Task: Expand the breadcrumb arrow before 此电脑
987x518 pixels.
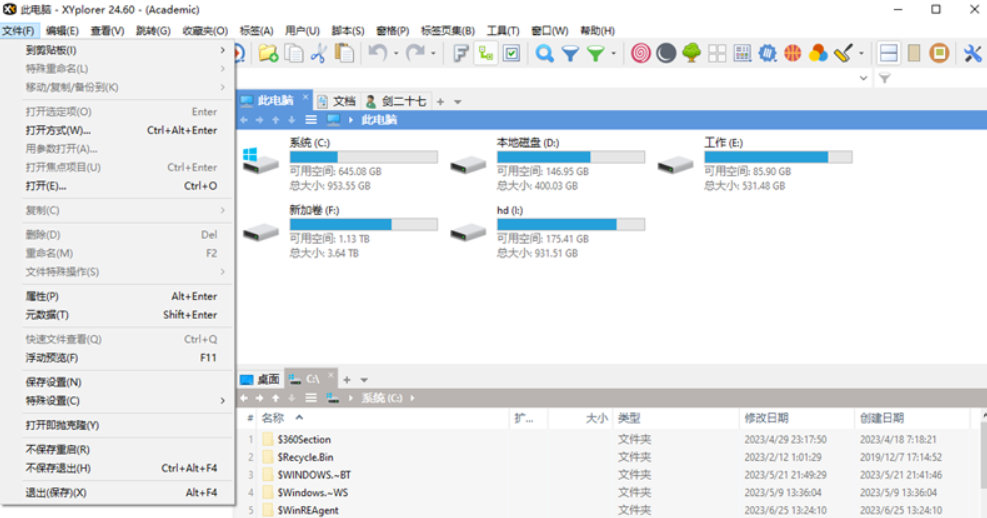Action: point(351,120)
